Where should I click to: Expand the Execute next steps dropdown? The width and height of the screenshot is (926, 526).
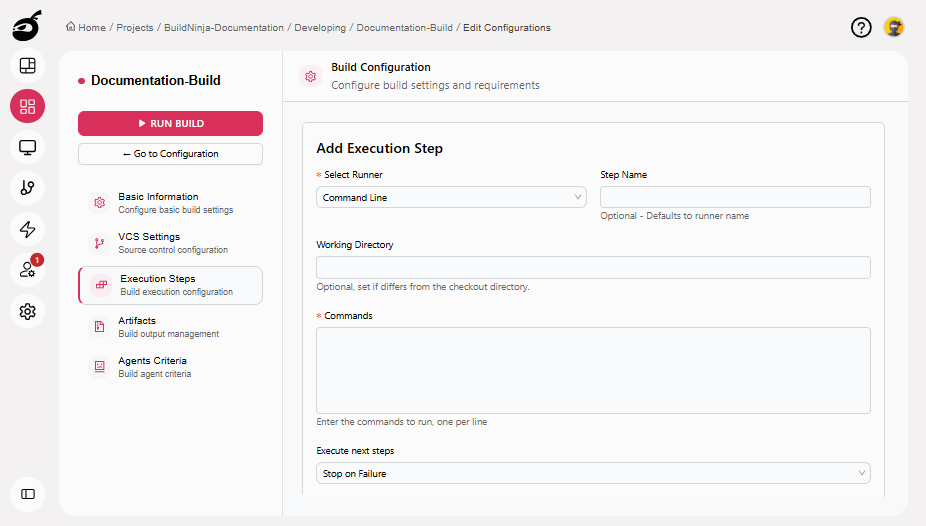(593, 473)
